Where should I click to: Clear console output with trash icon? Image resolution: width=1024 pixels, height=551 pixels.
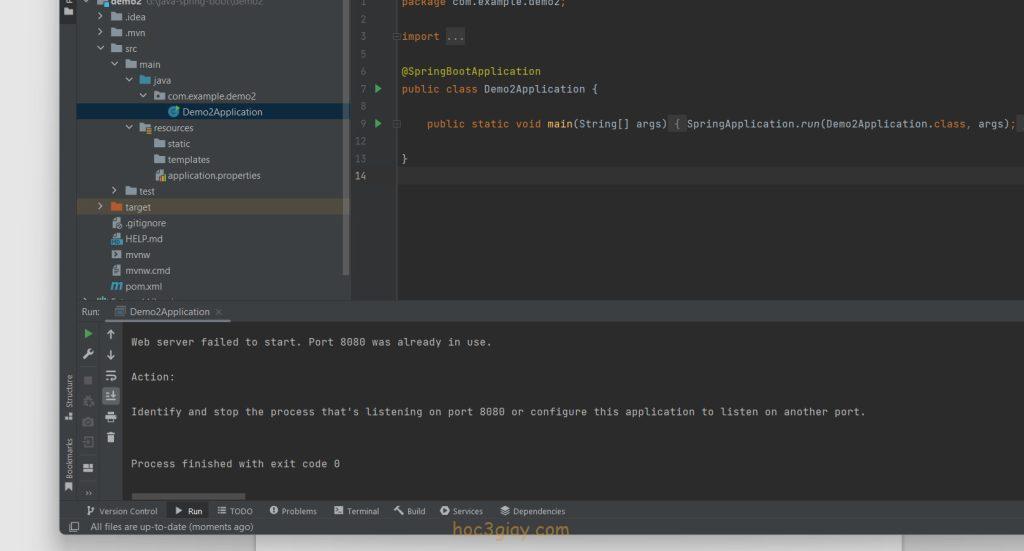pos(111,437)
